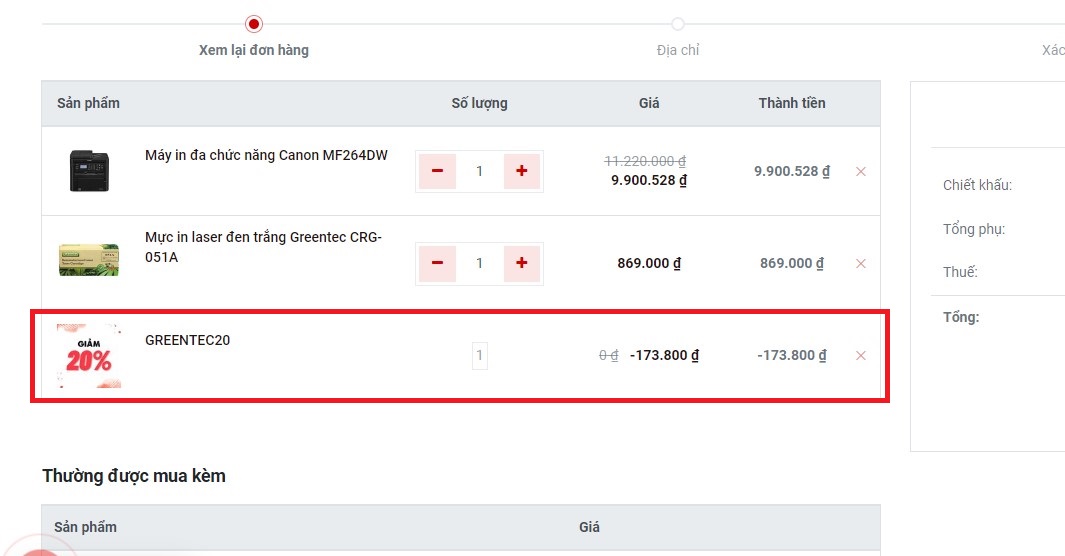
Task: Click the empty Địa chỉ step circle
Action: [678, 24]
